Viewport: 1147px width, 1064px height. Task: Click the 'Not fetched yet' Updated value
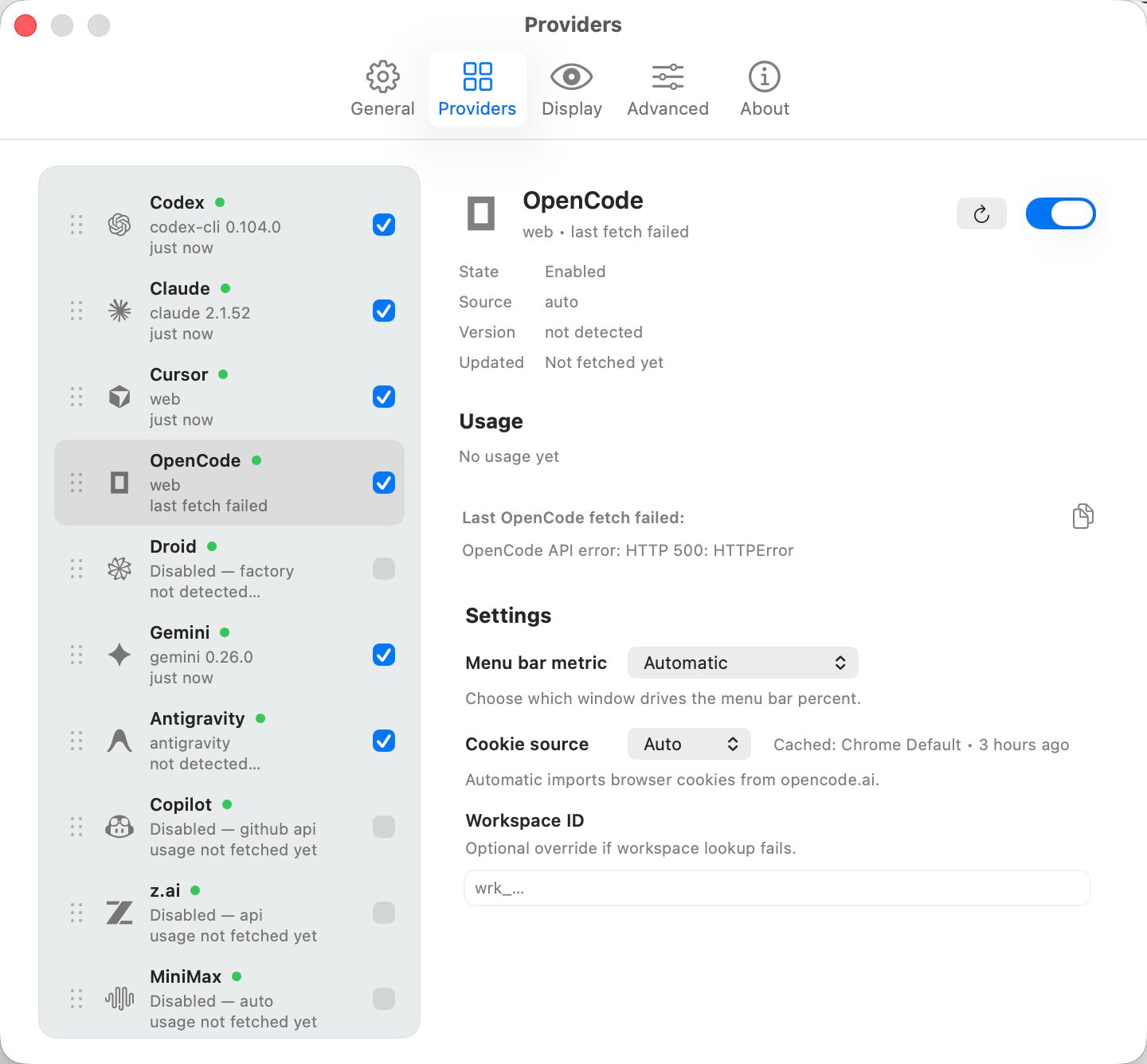point(604,362)
